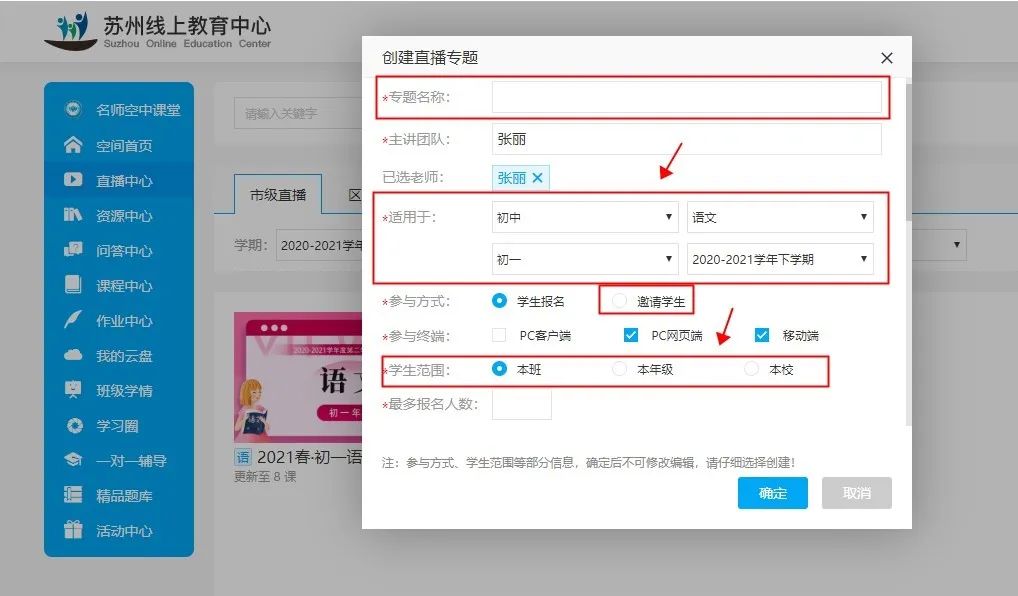Open the 2020-2021学年下学期 semester dropdown
The height and width of the screenshot is (596, 1018).
point(781,258)
